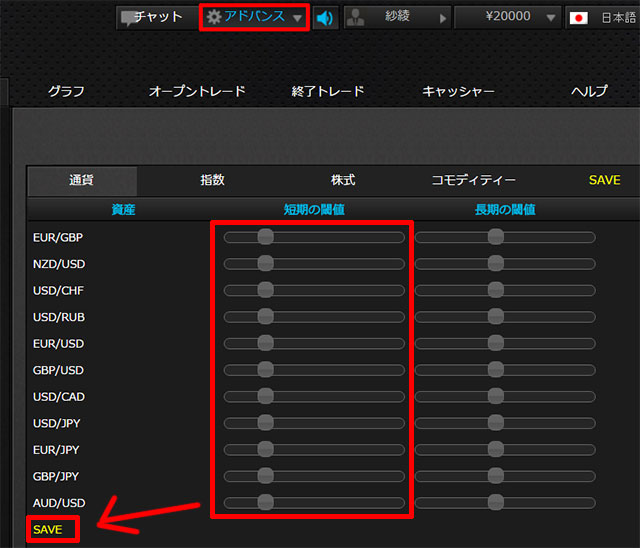The image size is (640, 548).
Task: Click the user profile avatar icon
Action: [x=356, y=18]
